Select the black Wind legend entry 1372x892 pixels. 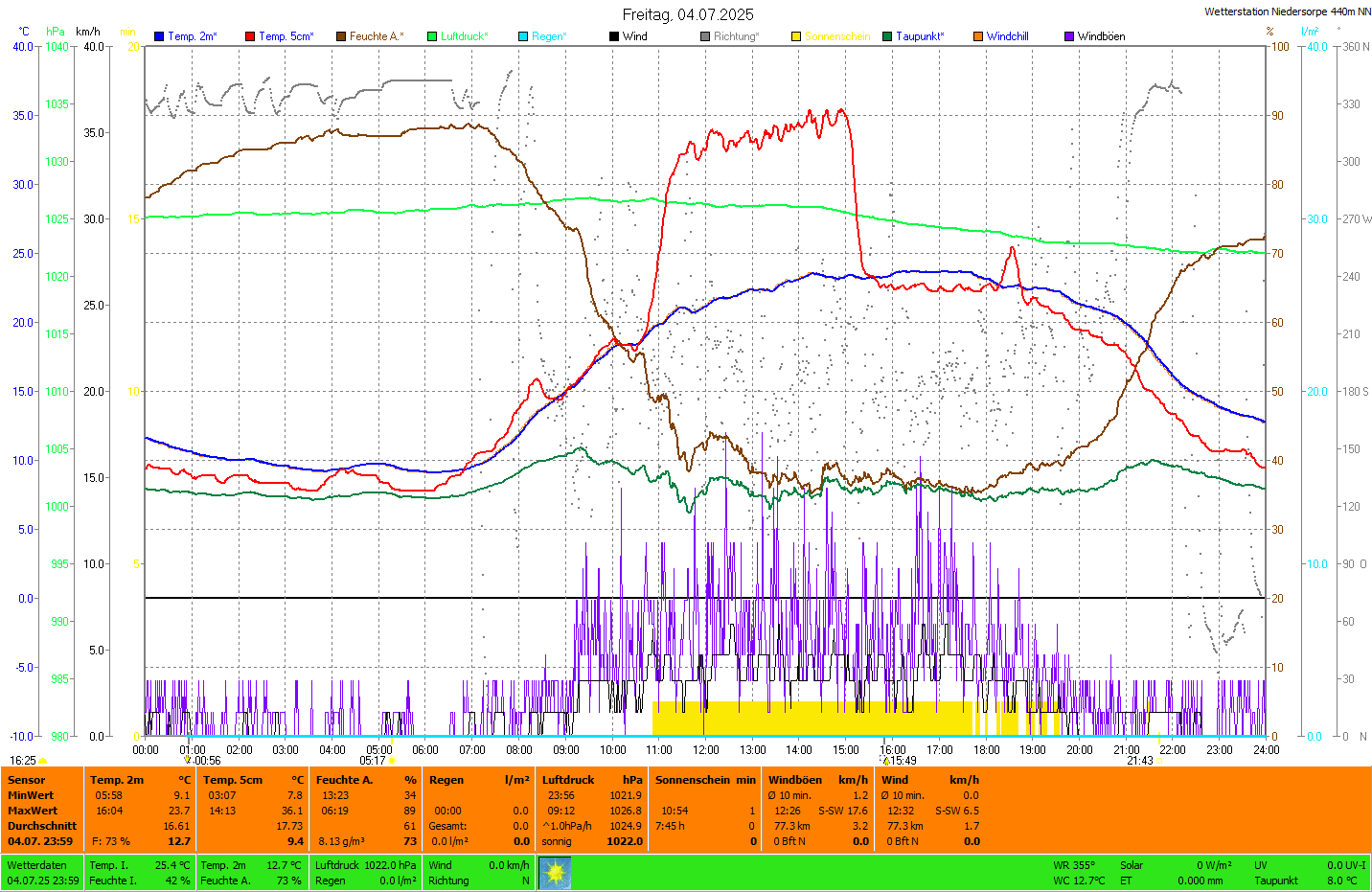coord(634,36)
